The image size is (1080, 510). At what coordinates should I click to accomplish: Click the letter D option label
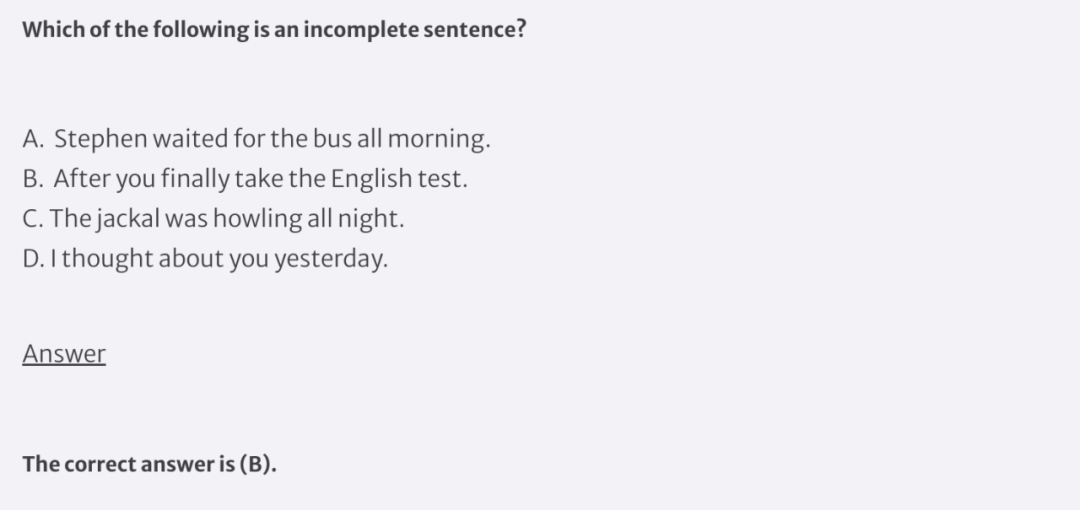pyautogui.click(x=33, y=258)
